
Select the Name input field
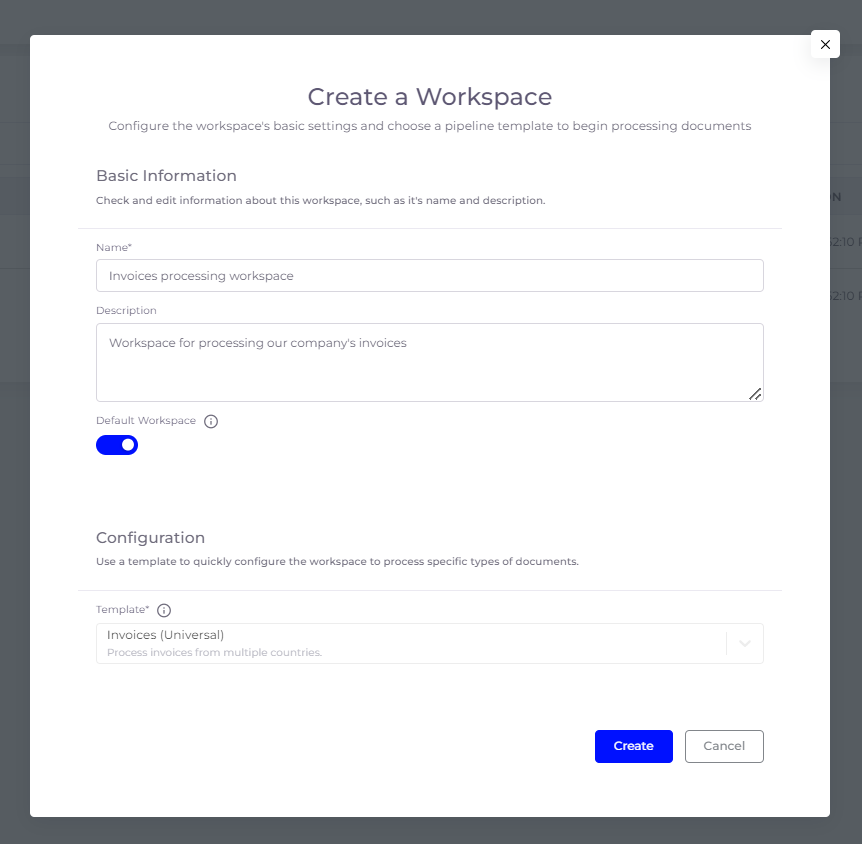(x=430, y=275)
